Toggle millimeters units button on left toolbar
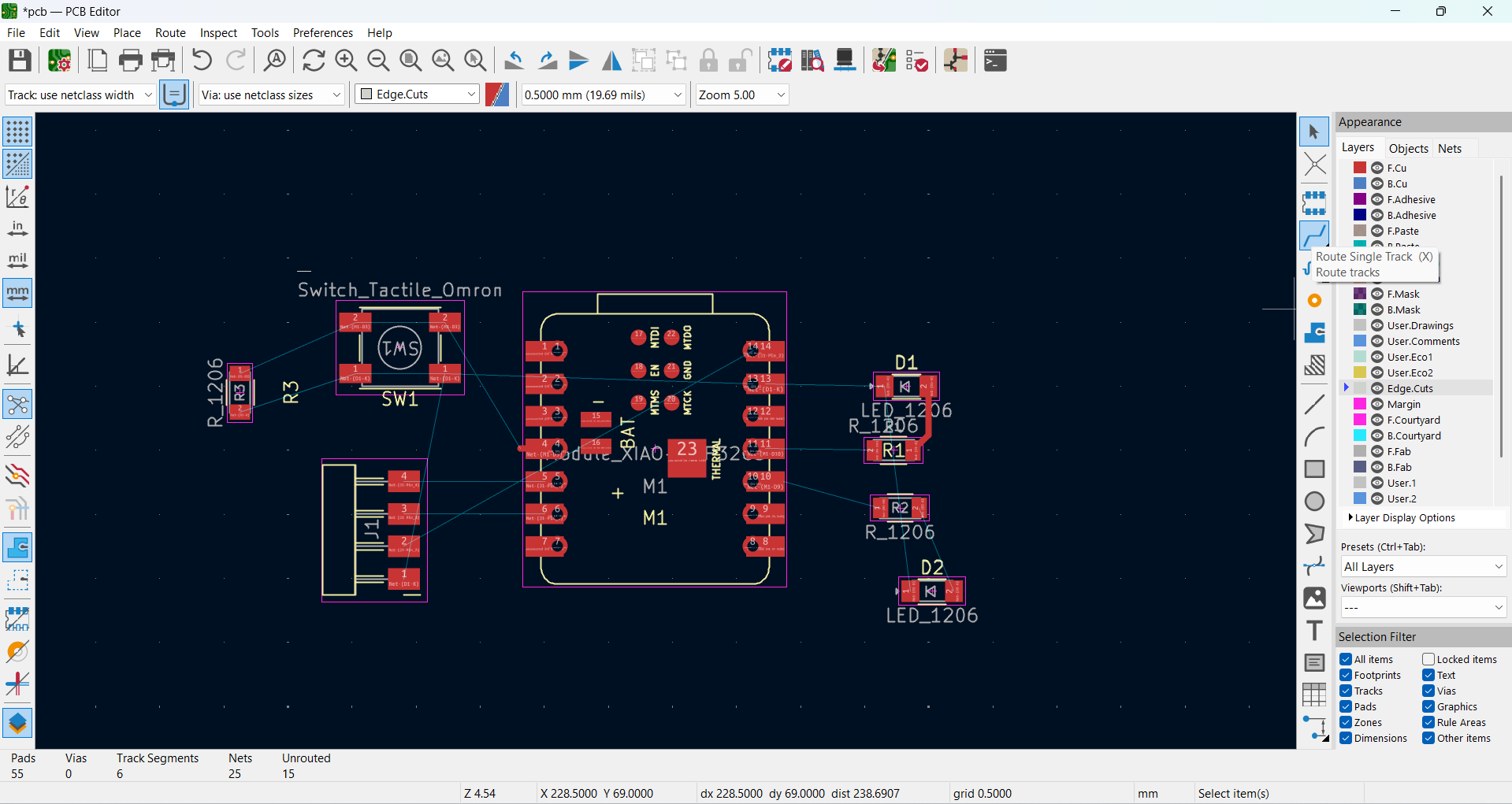This screenshot has width=1512, height=804. [x=17, y=293]
